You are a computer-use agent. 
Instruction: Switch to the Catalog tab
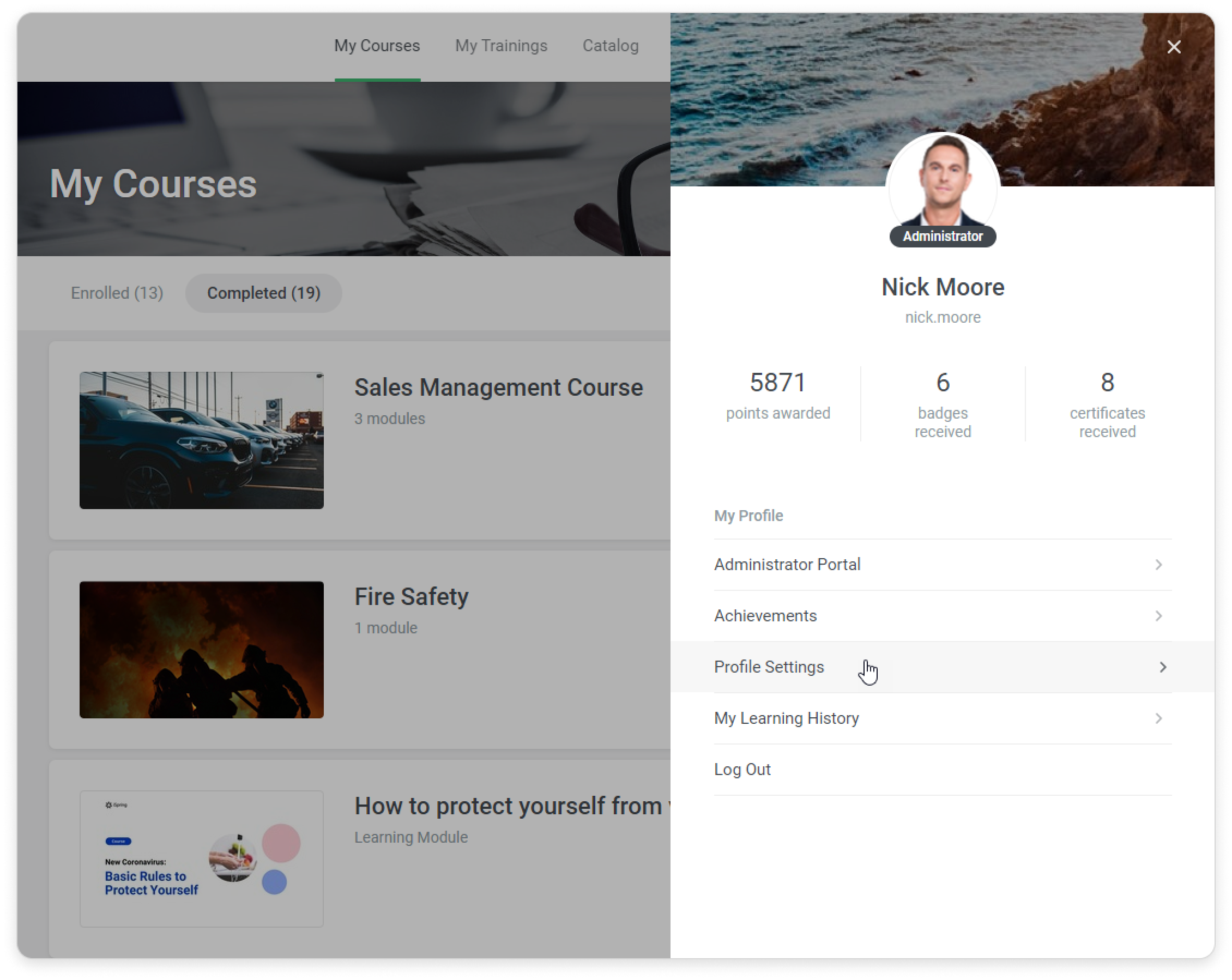point(611,46)
